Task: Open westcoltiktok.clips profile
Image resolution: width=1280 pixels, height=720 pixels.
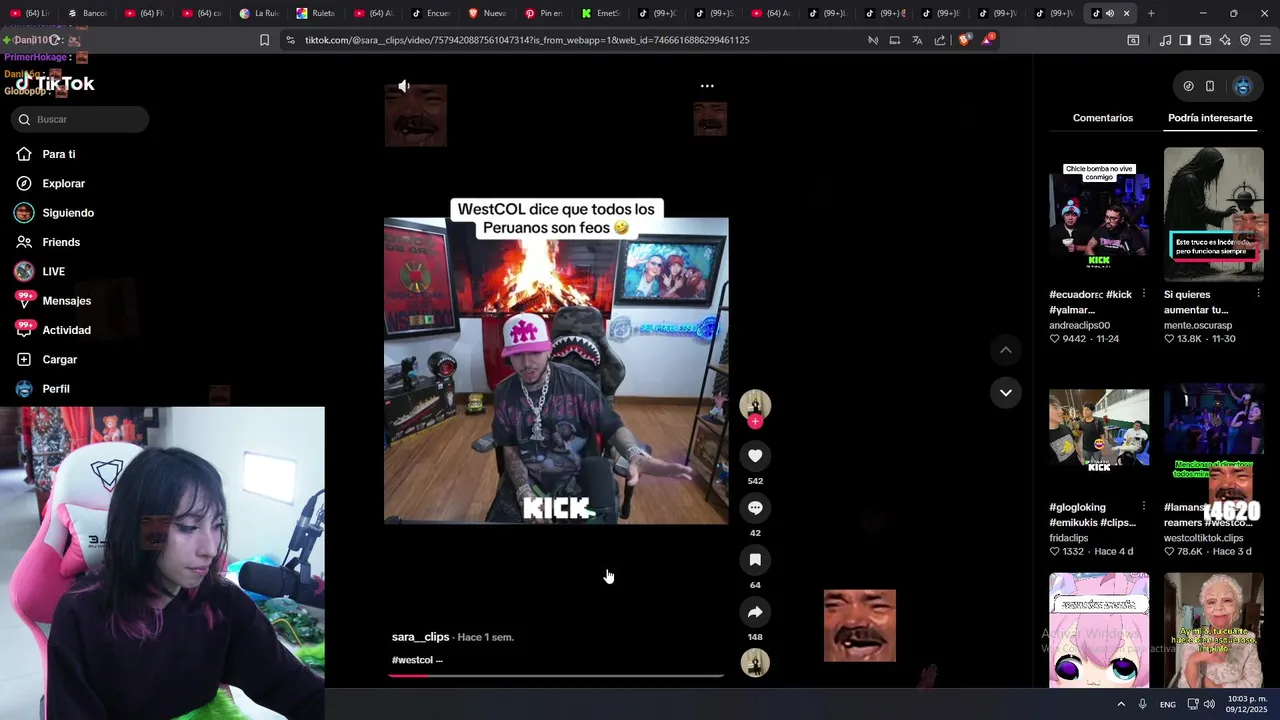Action: click(x=1204, y=538)
